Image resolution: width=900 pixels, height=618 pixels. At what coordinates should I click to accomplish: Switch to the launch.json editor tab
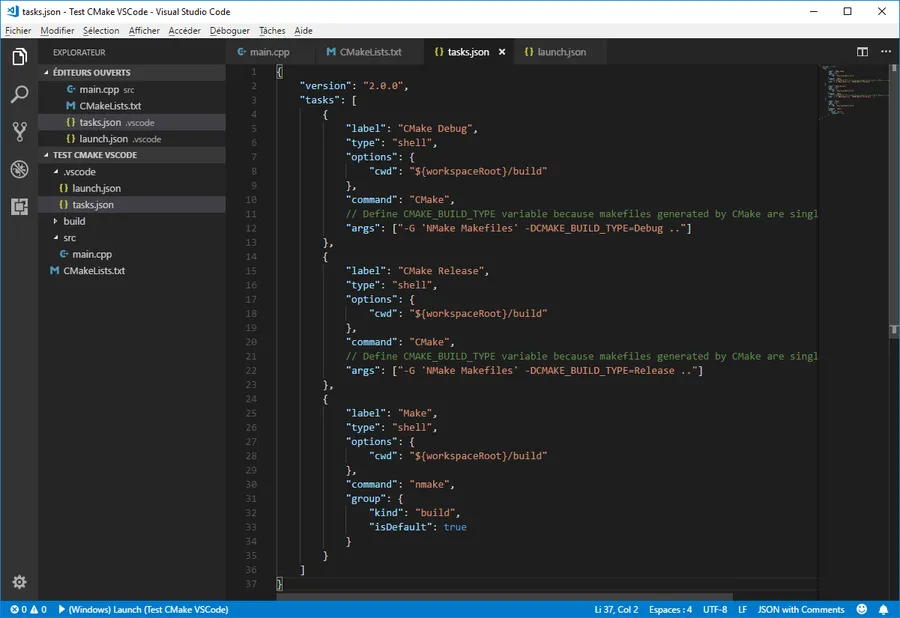pos(561,52)
